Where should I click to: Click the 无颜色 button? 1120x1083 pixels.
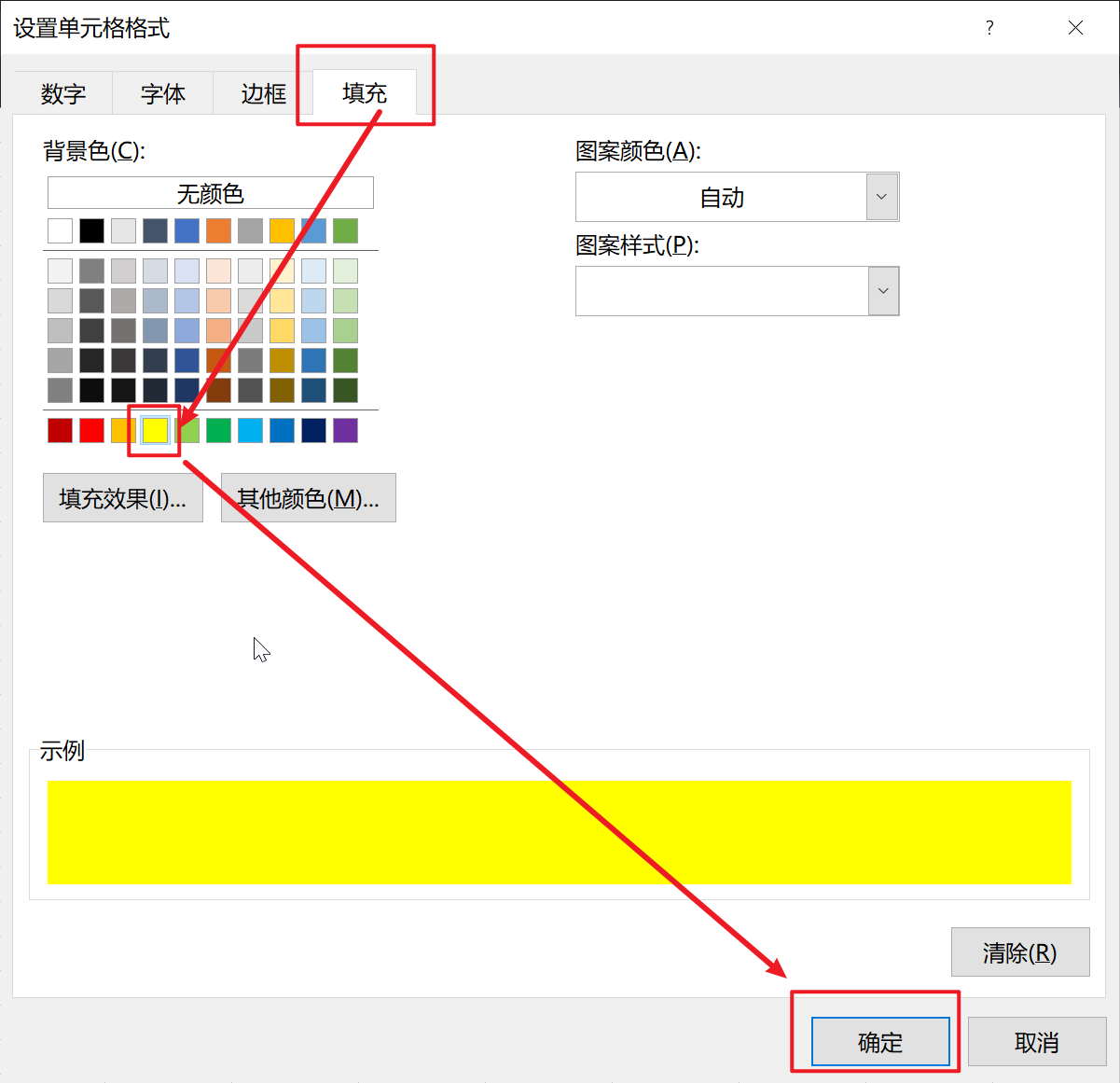[x=211, y=193]
